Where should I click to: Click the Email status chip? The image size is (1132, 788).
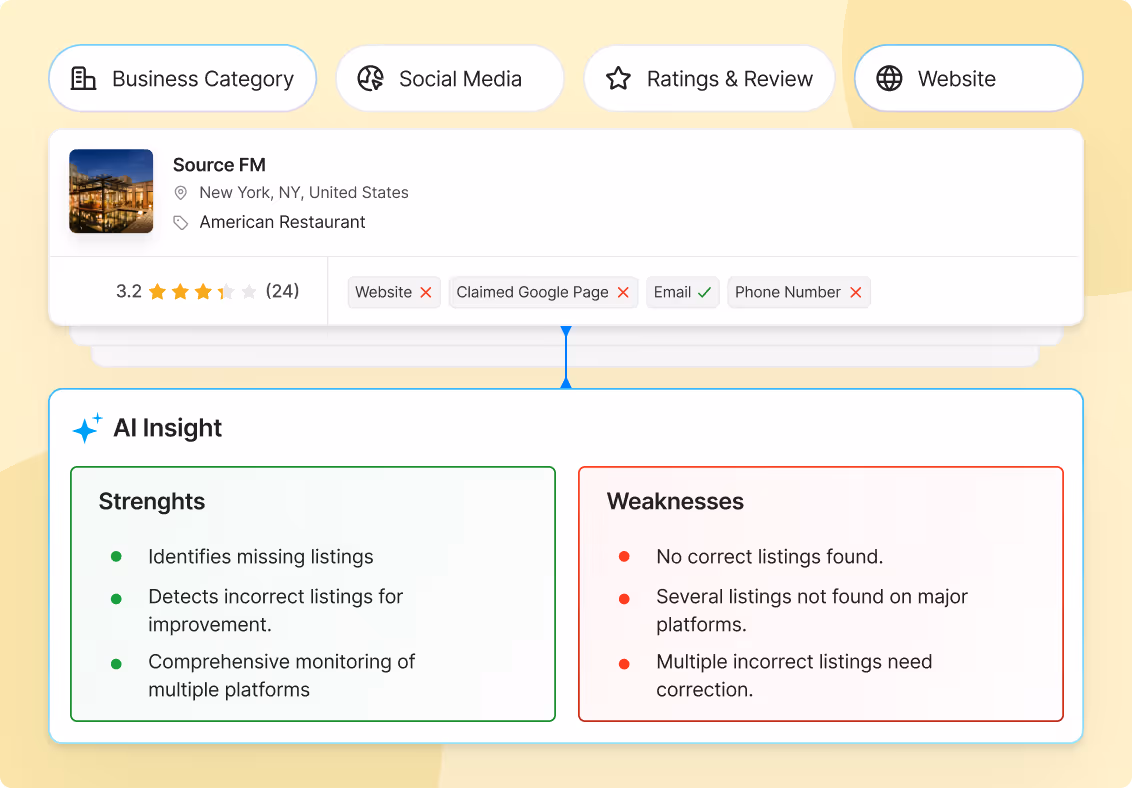tap(683, 292)
